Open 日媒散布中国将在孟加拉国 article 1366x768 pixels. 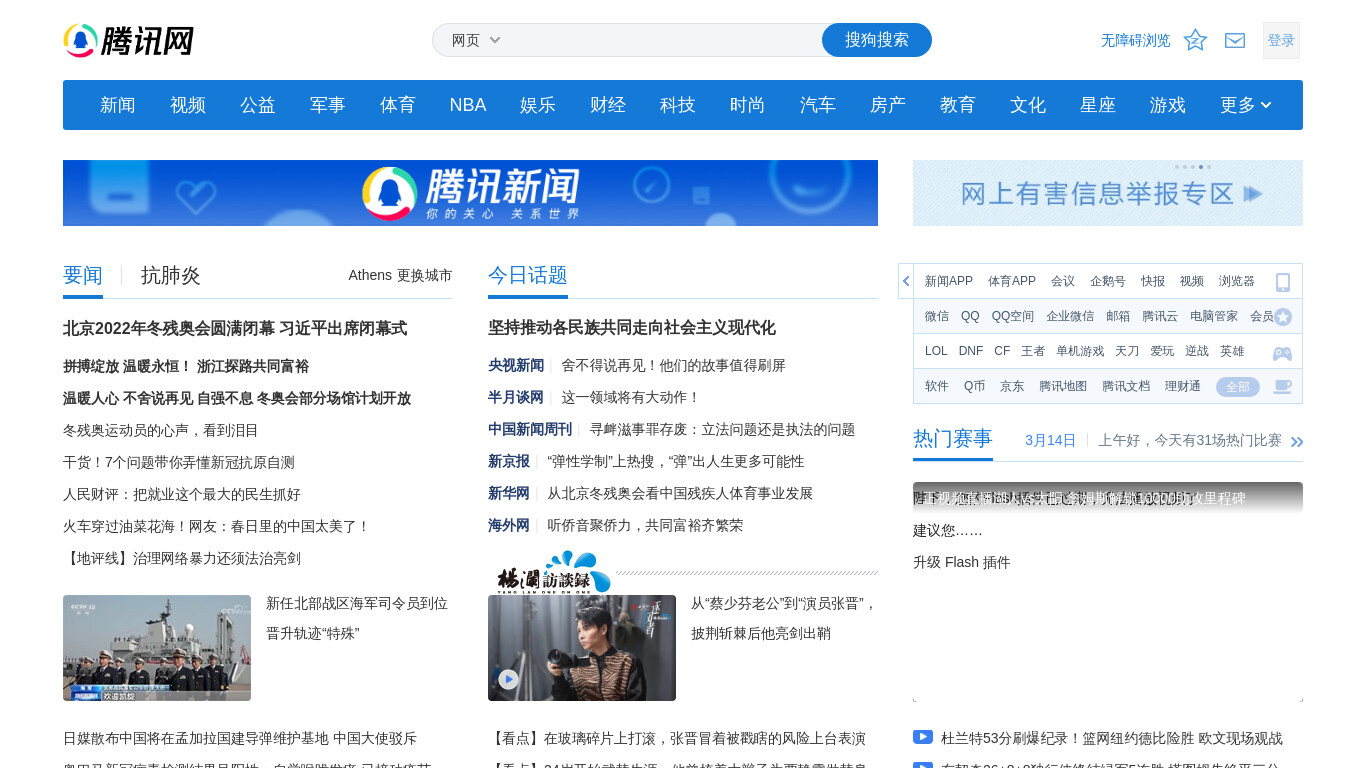tap(240, 738)
